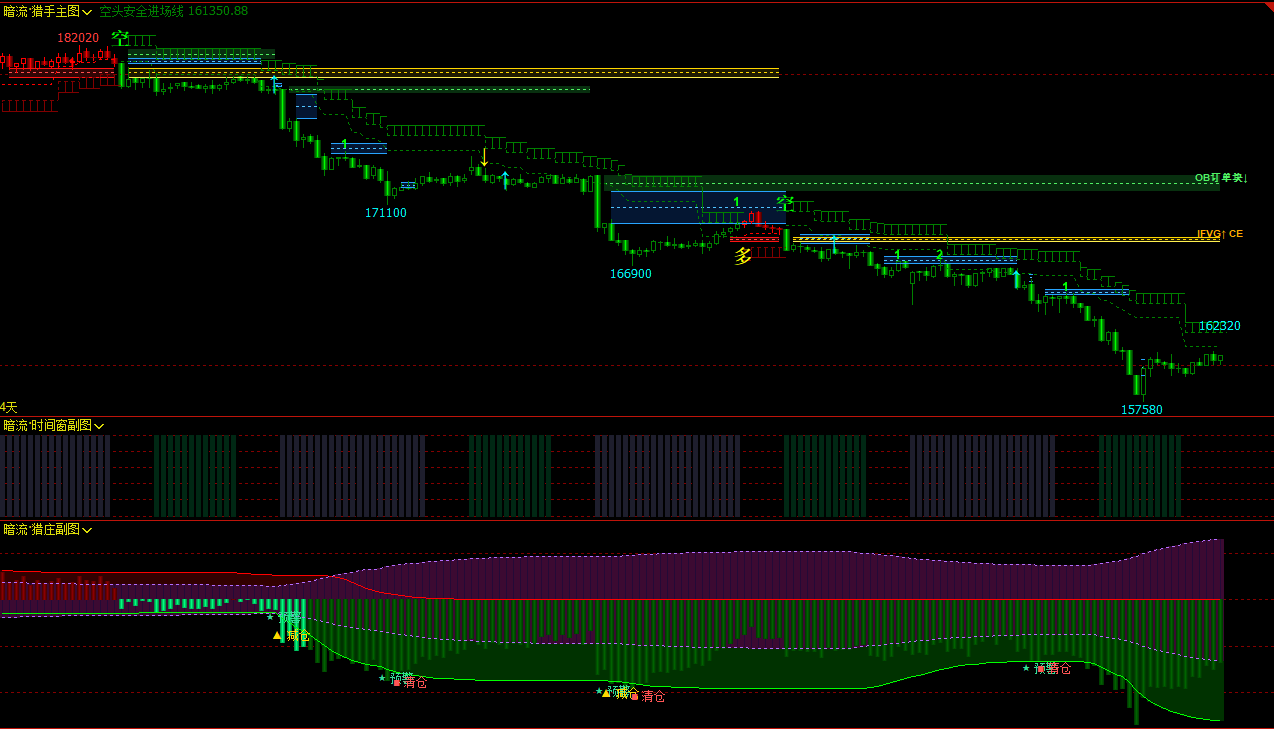This screenshot has height=729, width=1274.
Task: Click the 162320 price label
Action: 1220,325
